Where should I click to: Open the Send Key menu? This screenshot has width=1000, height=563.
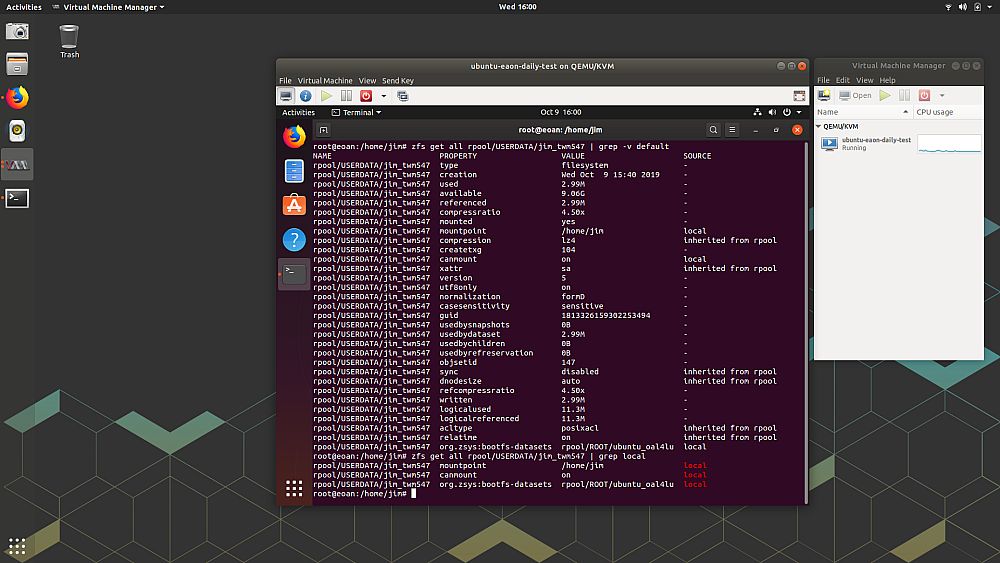click(397, 81)
